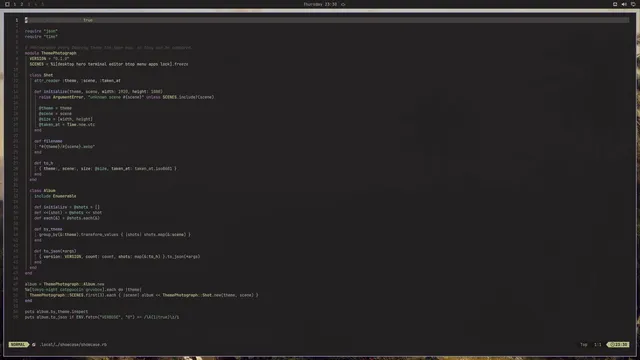Open the volume speaker icon
The image size is (640, 360).
click(x=624, y=4)
